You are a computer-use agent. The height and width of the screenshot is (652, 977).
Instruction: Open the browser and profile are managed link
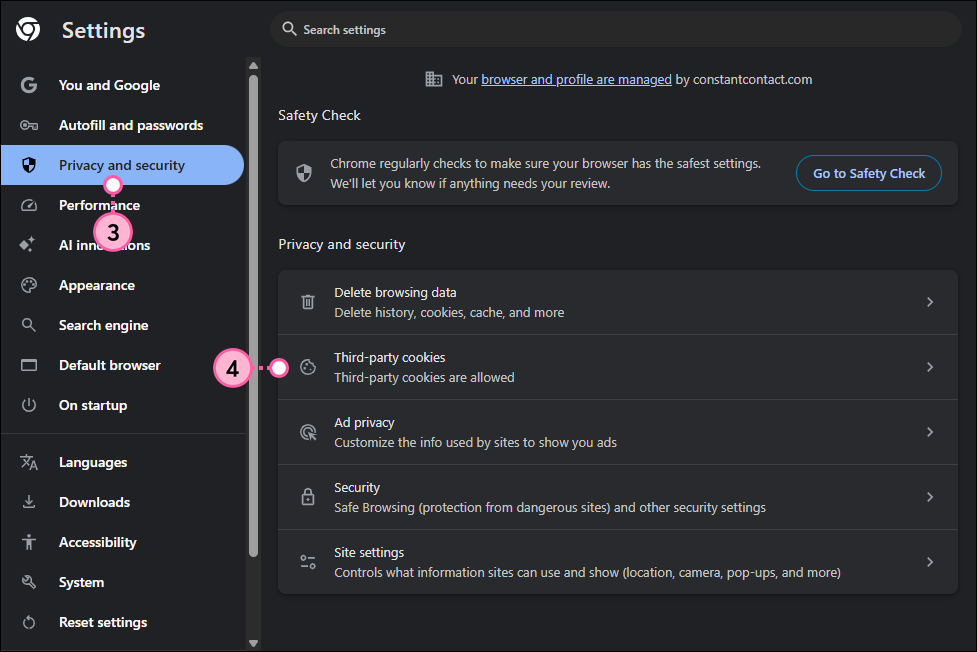click(x=576, y=79)
